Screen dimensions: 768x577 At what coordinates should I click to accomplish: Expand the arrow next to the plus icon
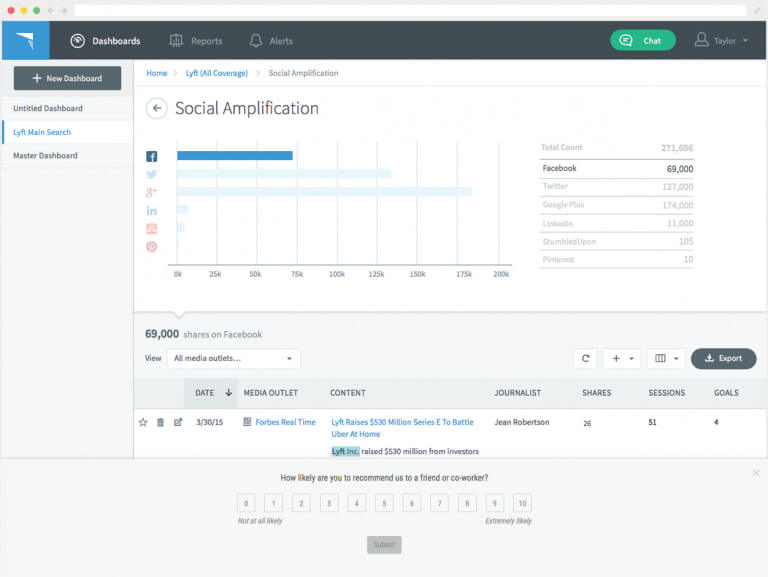click(631, 359)
